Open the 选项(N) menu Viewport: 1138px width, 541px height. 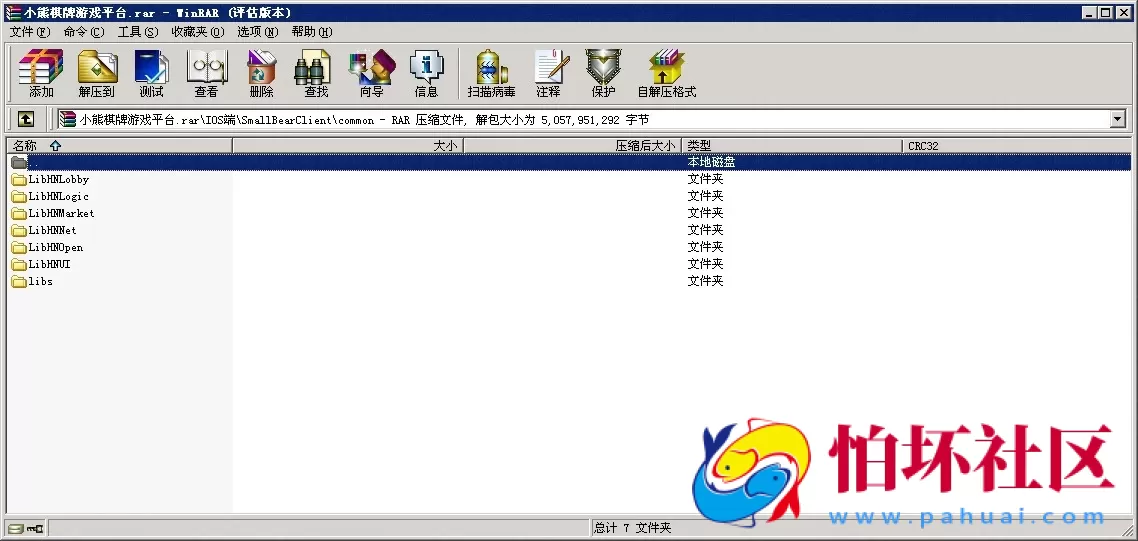258,32
